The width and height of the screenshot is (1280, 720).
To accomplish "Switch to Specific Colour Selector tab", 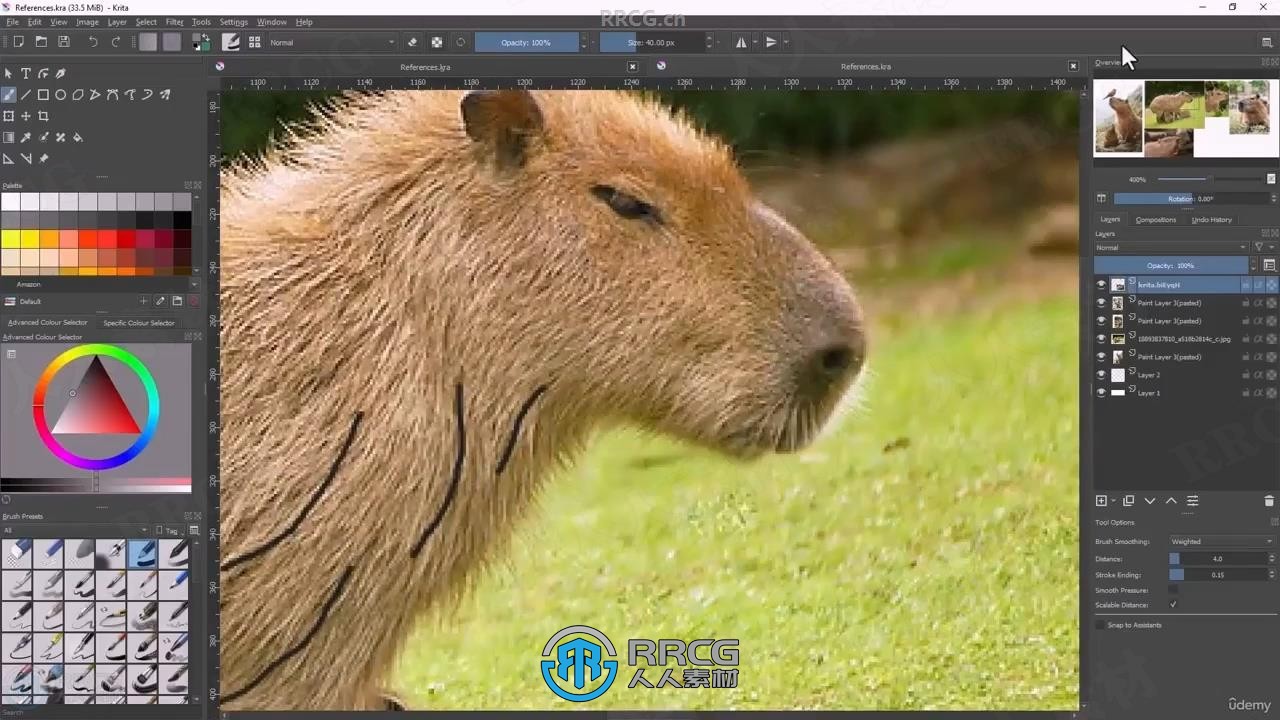I will click(x=139, y=322).
